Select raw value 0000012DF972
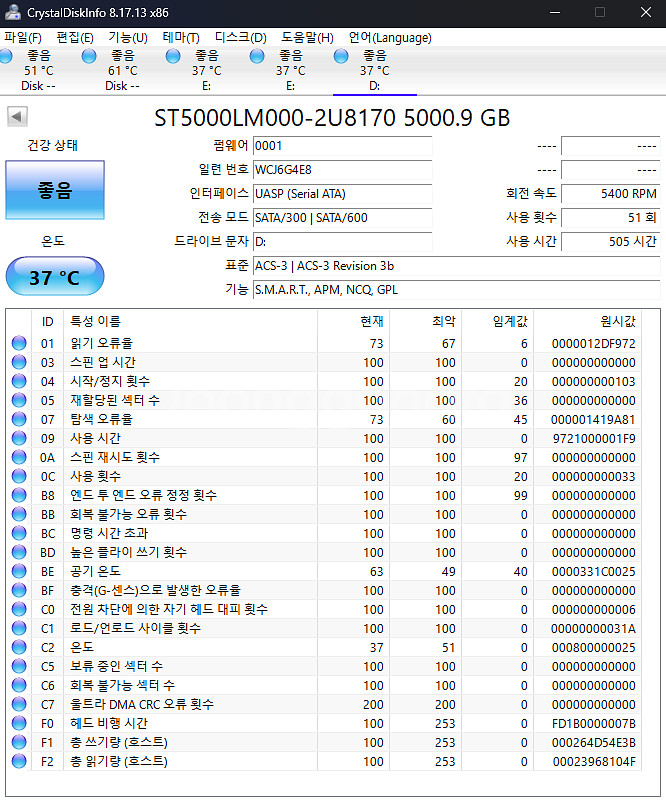This screenshot has width=666, height=803. click(593, 344)
